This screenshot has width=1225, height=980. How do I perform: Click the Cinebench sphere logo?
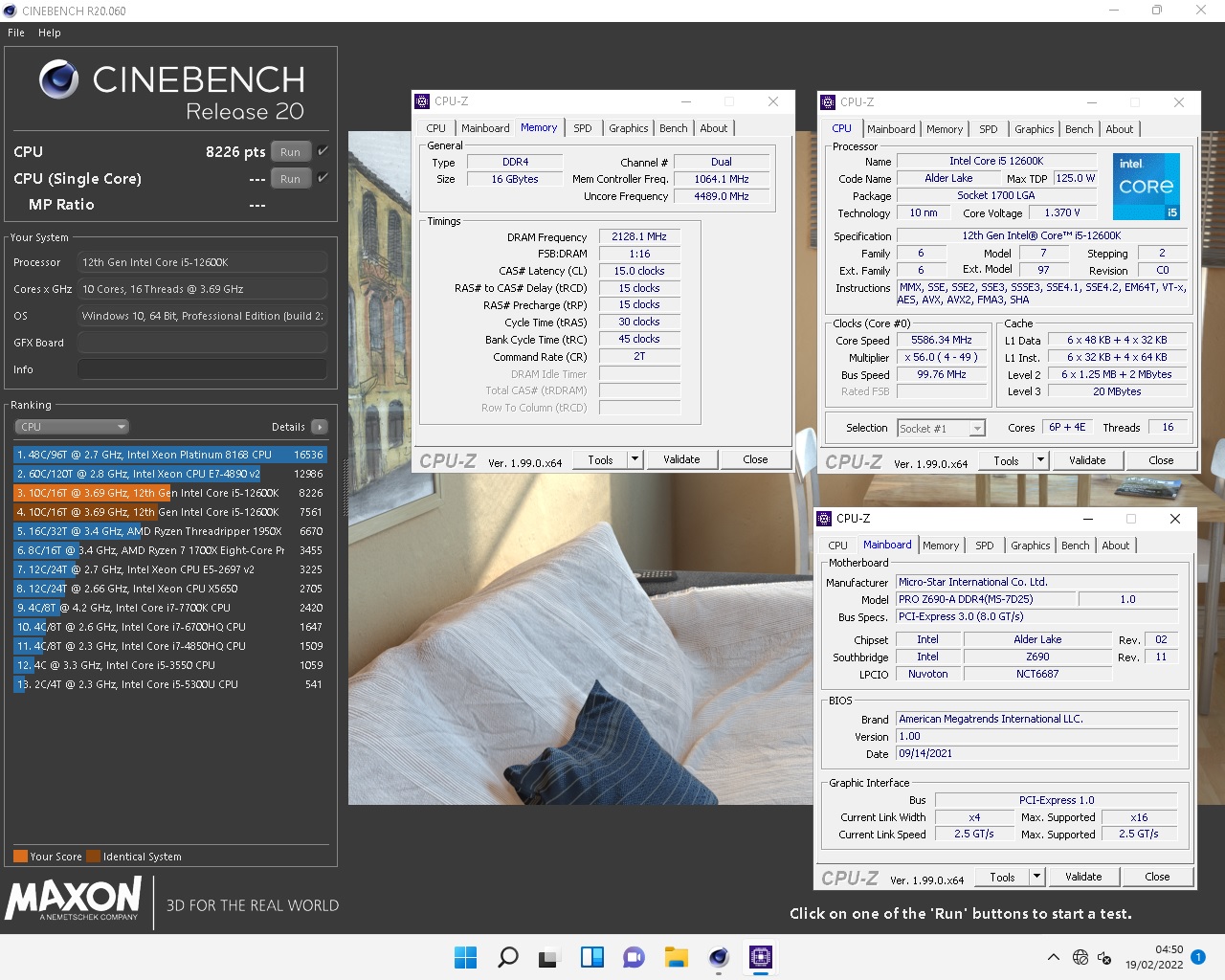59,79
